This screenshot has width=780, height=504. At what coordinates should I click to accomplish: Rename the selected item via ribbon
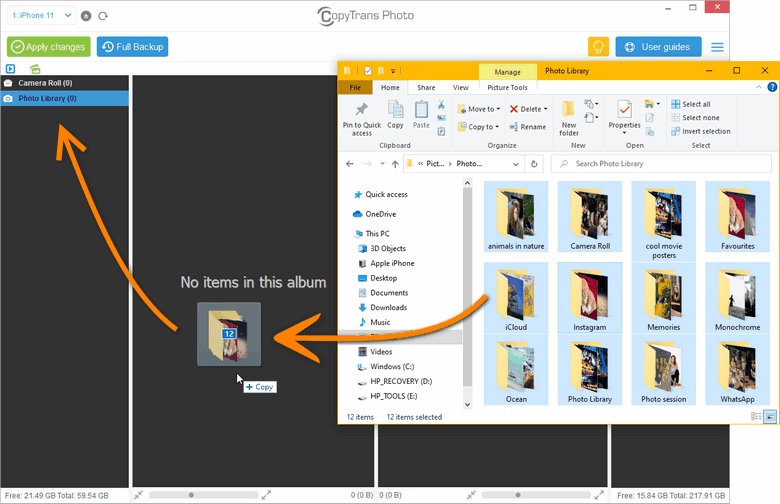tap(527, 127)
